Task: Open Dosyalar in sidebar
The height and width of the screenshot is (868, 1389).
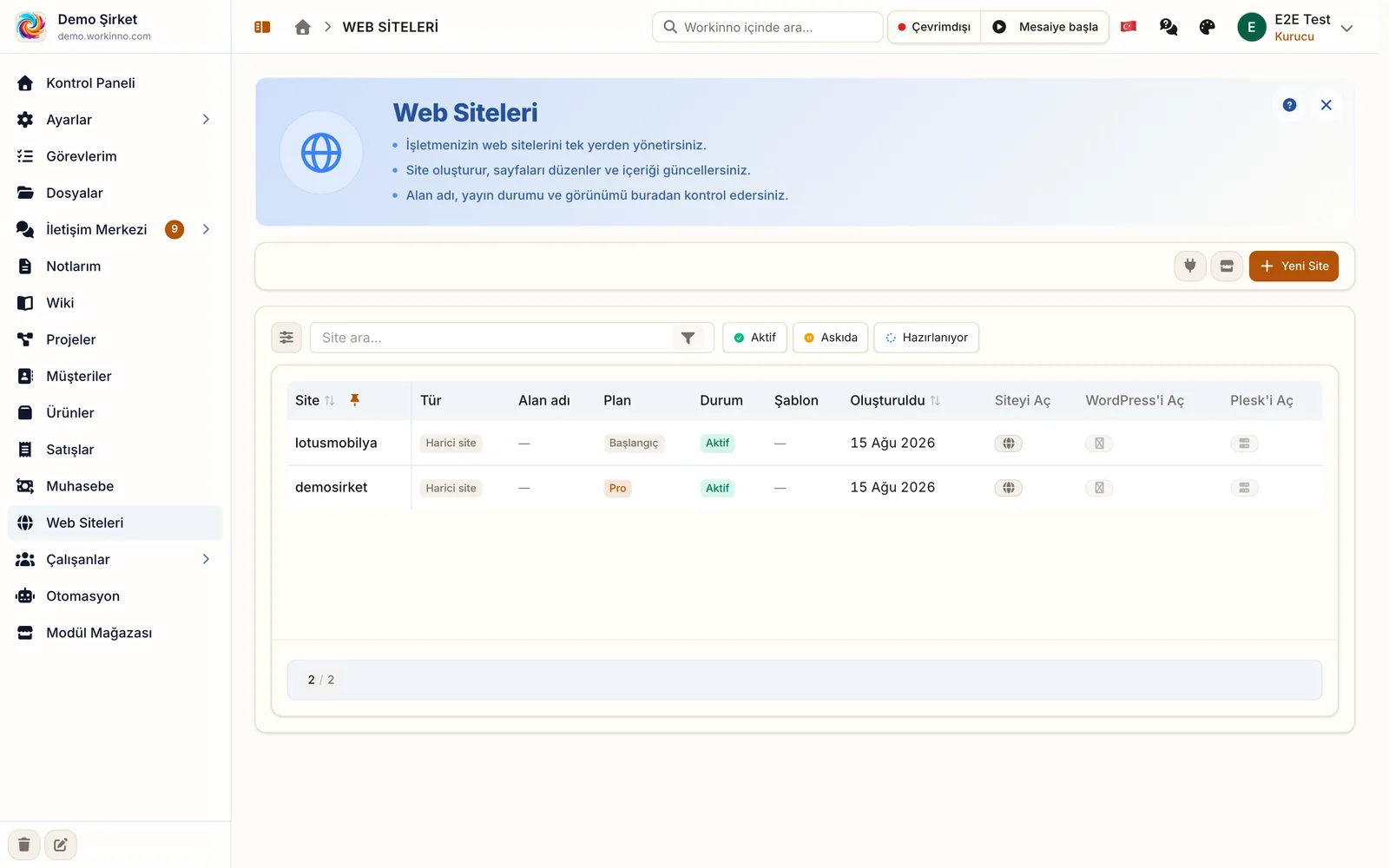Action: tap(115, 193)
